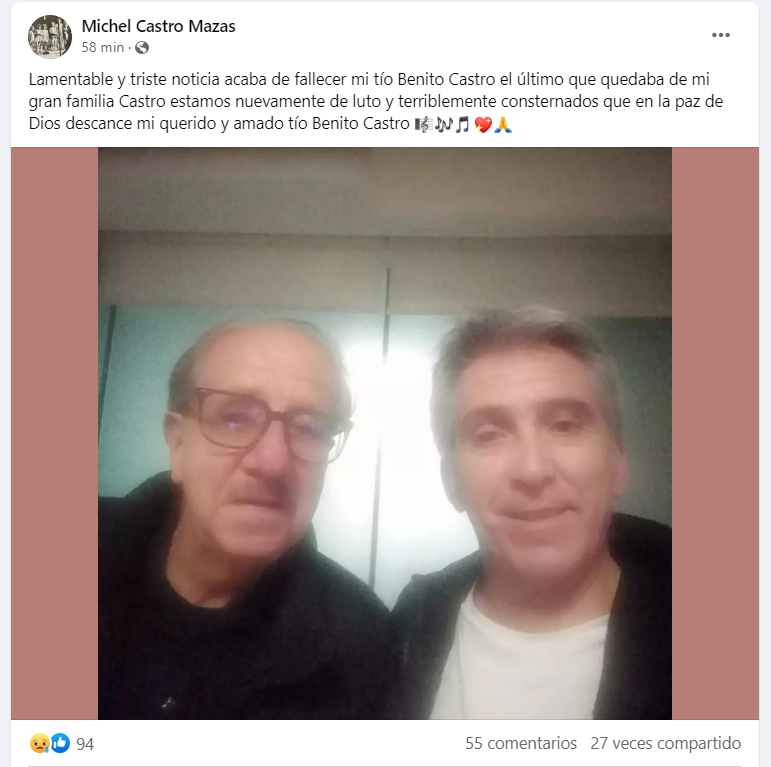View the 27 veces compartido shares
The width and height of the screenshot is (771, 767).
coord(665,743)
